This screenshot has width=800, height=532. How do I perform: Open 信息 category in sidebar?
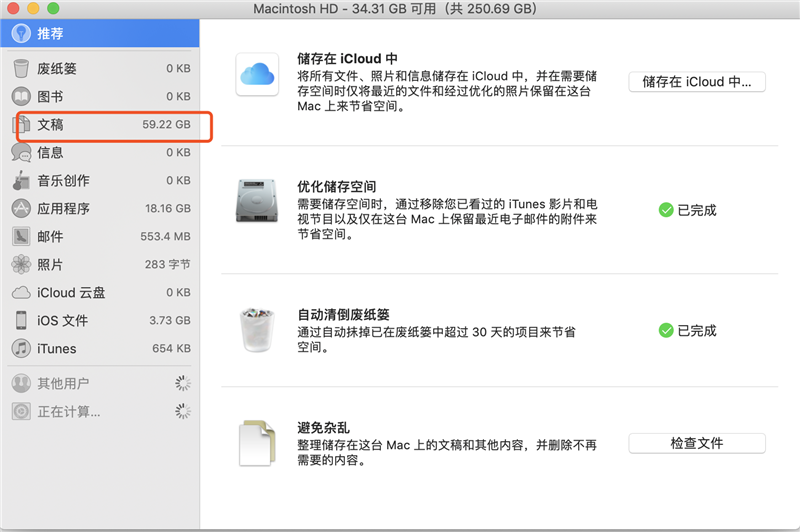click(x=100, y=153)
